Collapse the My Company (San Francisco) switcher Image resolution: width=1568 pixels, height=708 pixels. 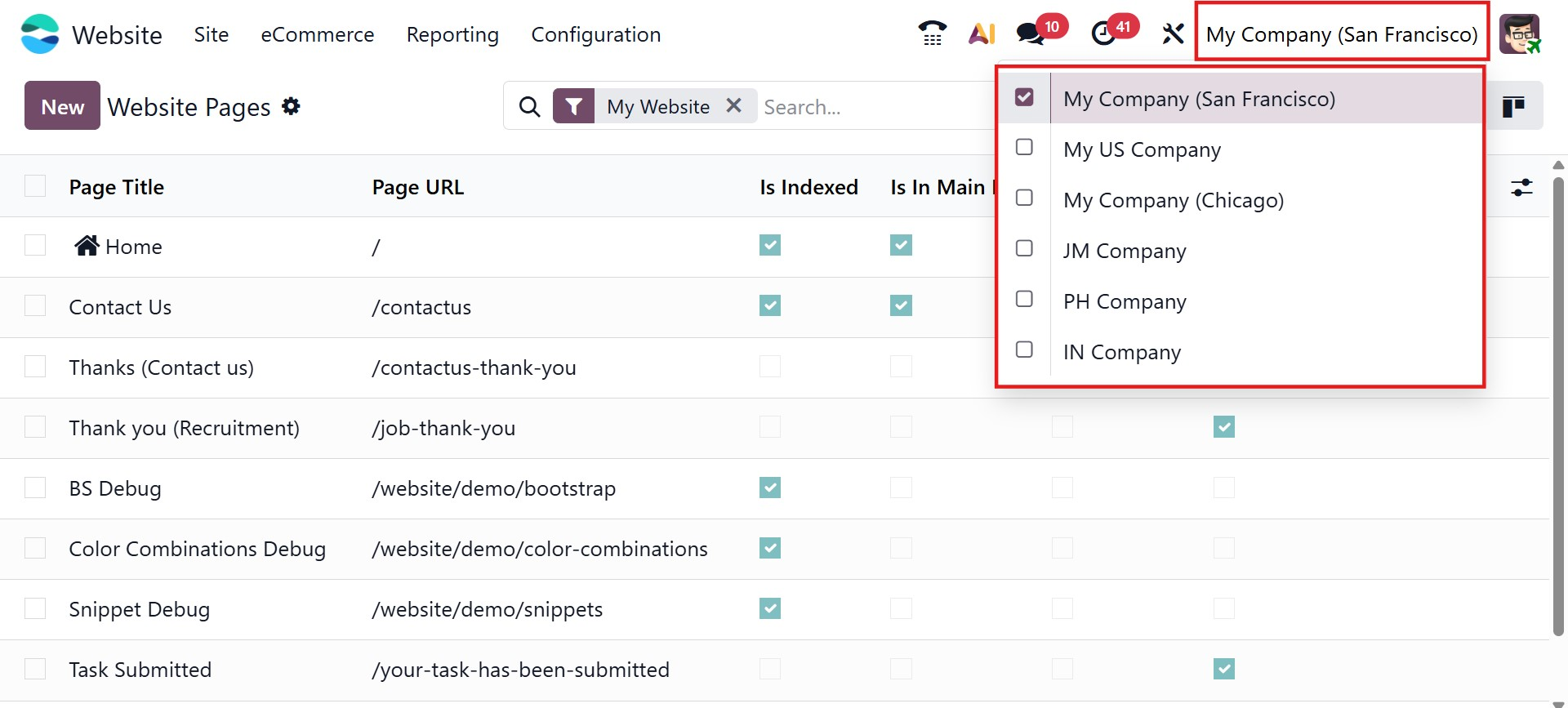(x=1342, y=34)
